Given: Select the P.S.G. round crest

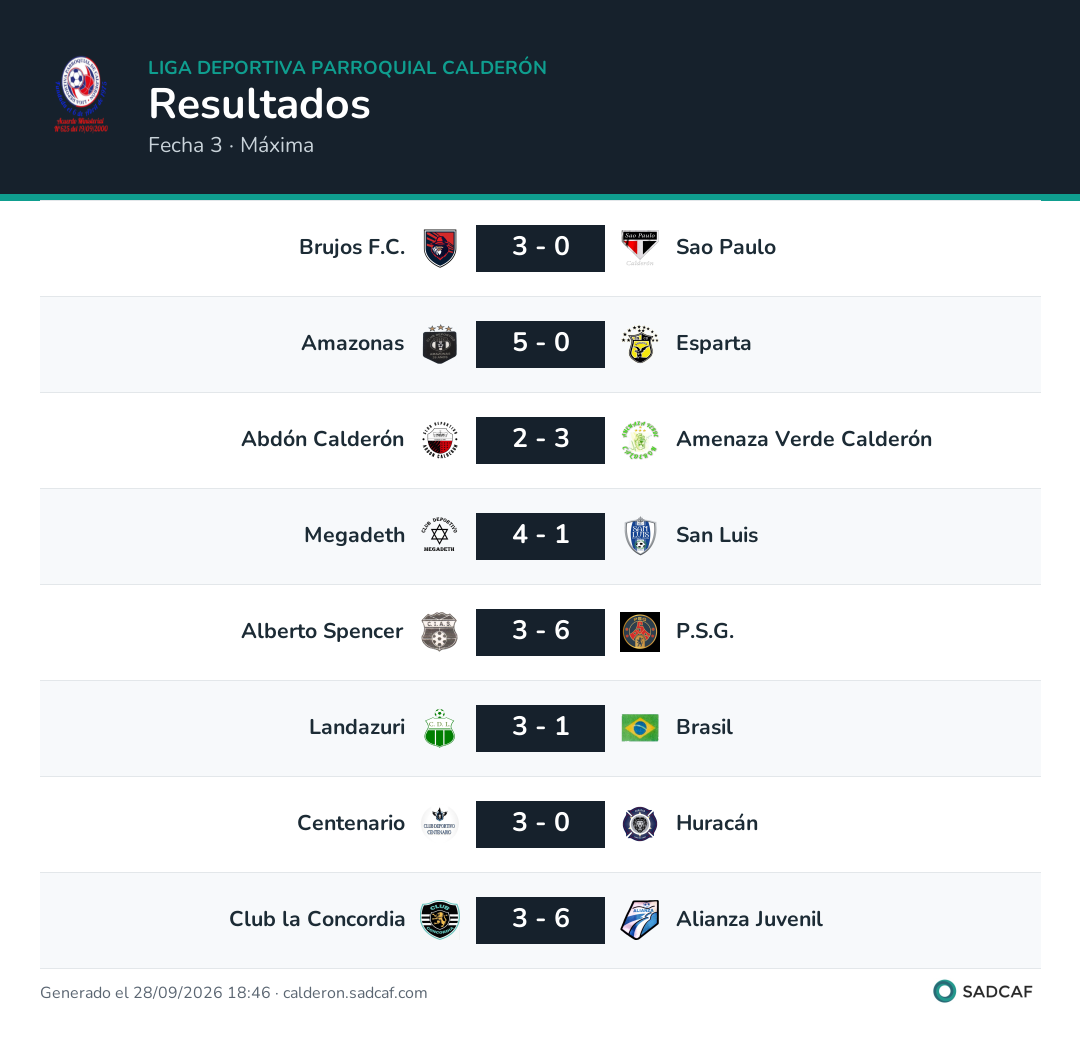Looking at the screenshot, I should (640, 631).
